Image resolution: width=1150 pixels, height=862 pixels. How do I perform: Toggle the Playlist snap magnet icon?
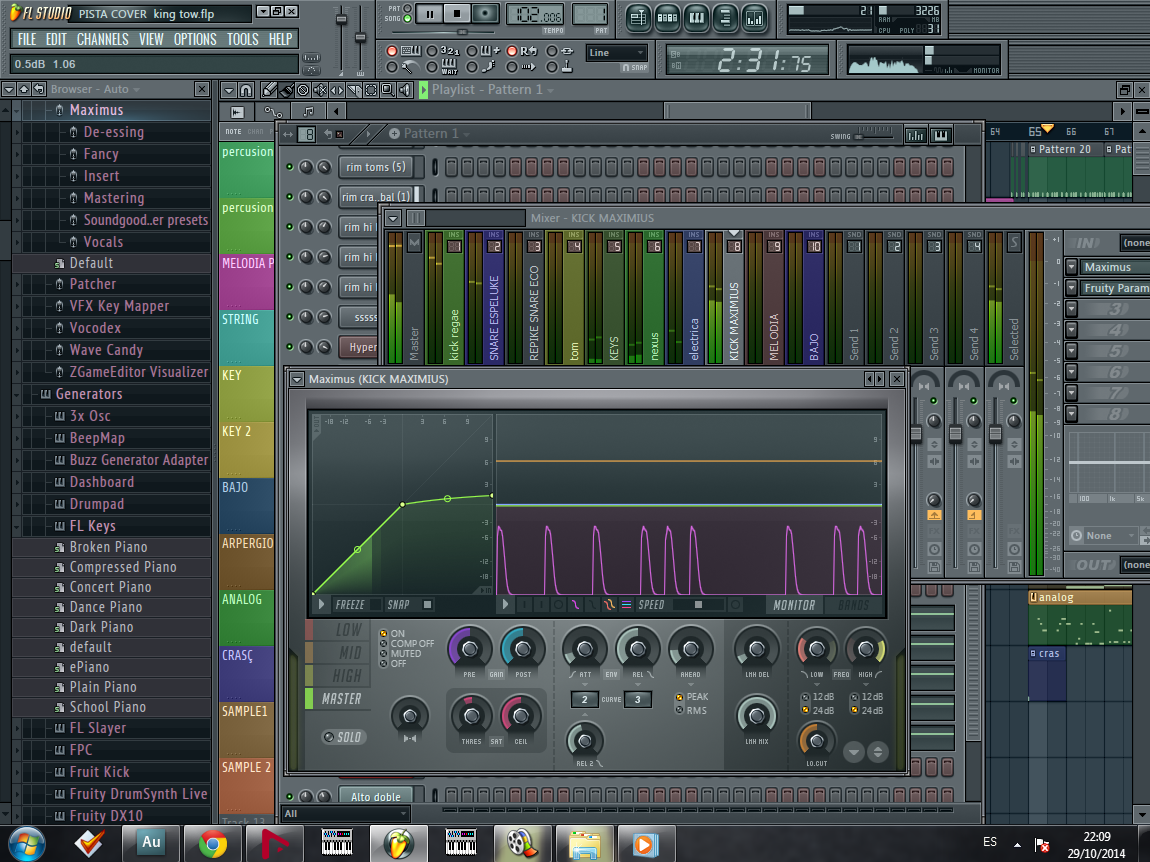pyautogui.click(x=246, y=90)
